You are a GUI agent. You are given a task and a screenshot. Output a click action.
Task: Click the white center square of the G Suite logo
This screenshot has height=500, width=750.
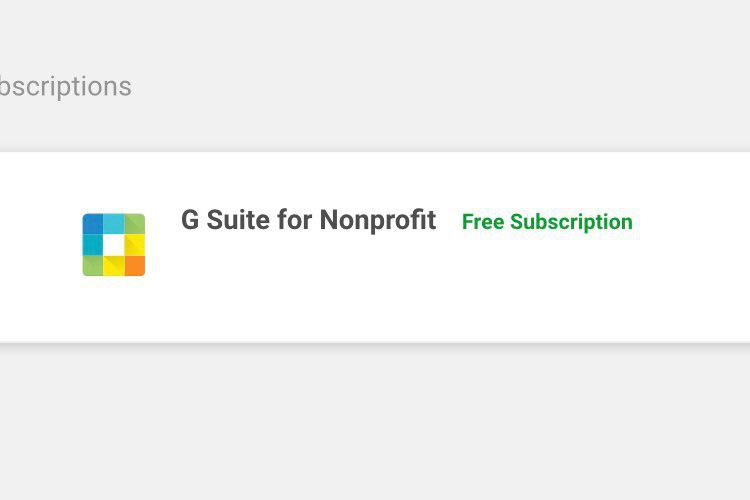(x=114, y=245)
